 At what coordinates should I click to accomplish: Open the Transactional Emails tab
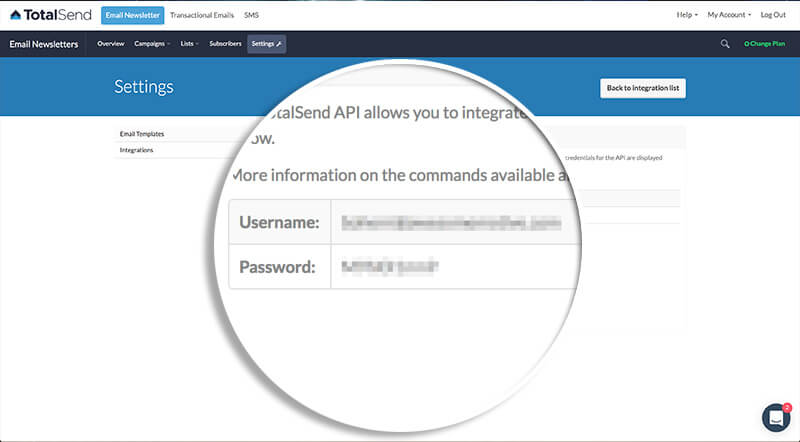(202, 15)
